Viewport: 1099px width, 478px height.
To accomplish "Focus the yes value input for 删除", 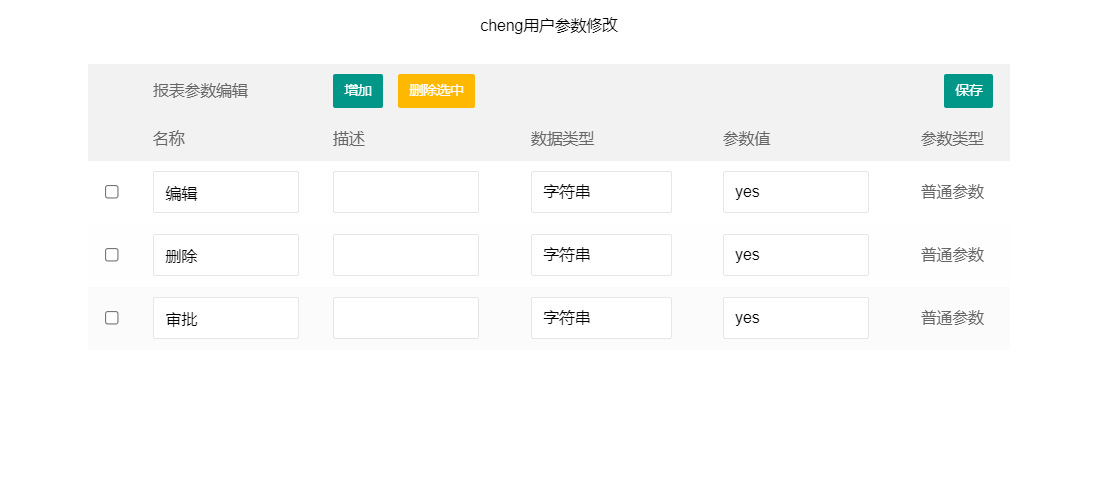I will (795, 255).
